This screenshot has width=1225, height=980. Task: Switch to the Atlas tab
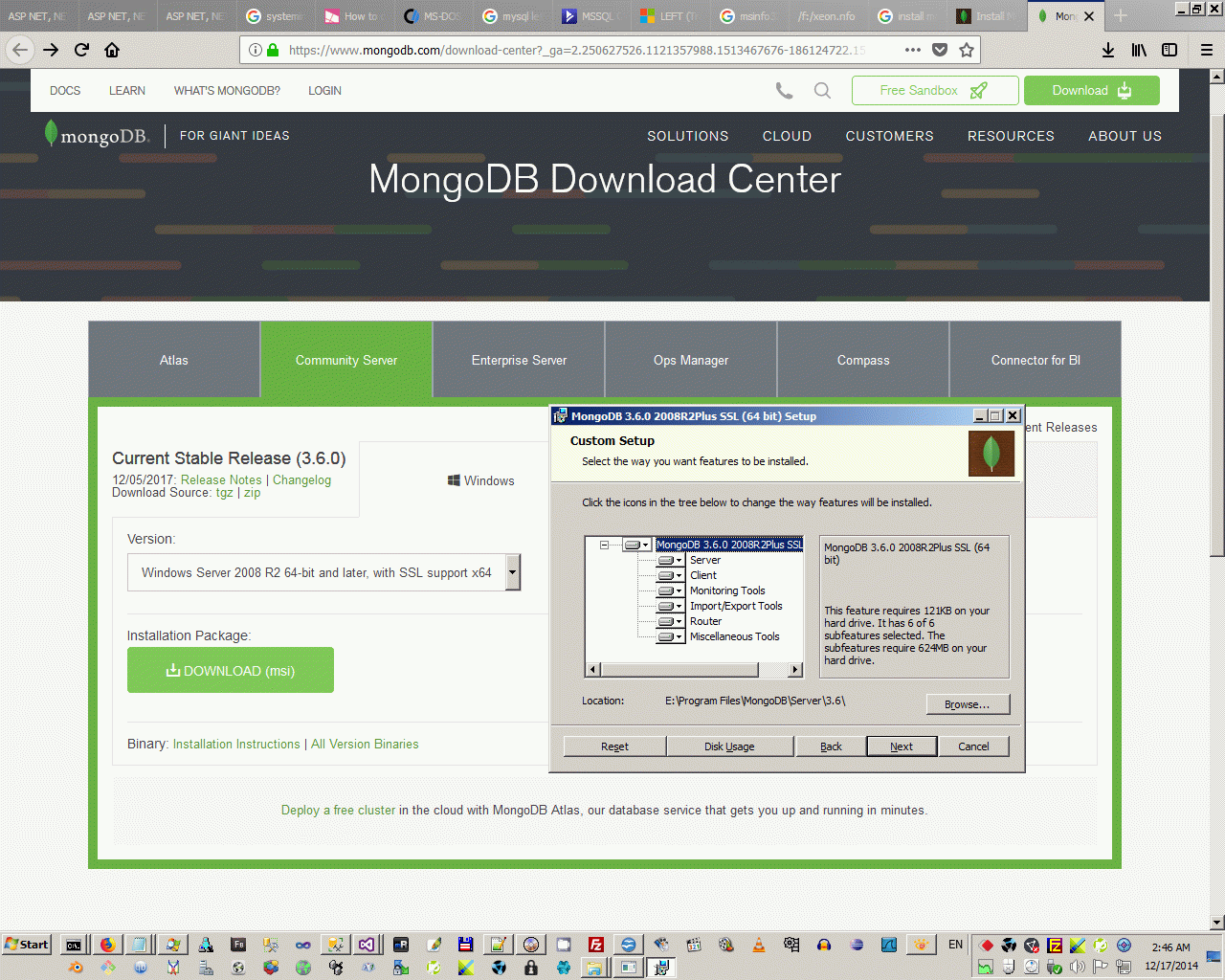[174, 360]
